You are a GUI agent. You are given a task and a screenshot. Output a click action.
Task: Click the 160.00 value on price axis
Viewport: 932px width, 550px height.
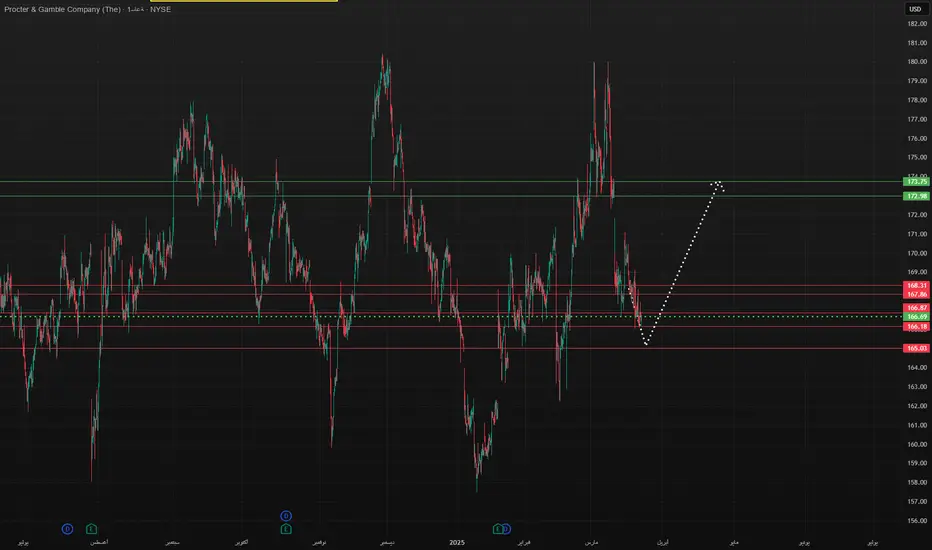coord(917,444)
